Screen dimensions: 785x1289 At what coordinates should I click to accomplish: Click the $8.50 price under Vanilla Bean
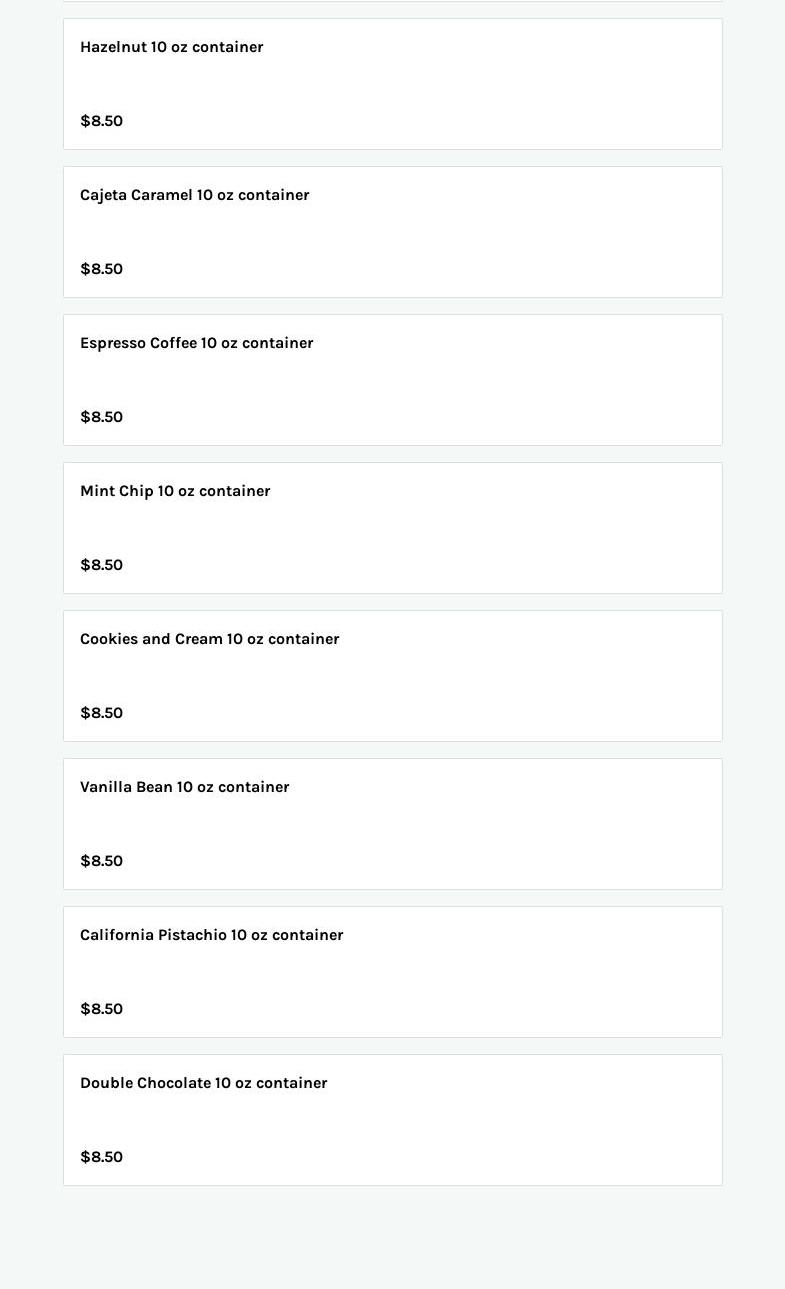coord(101,861)
